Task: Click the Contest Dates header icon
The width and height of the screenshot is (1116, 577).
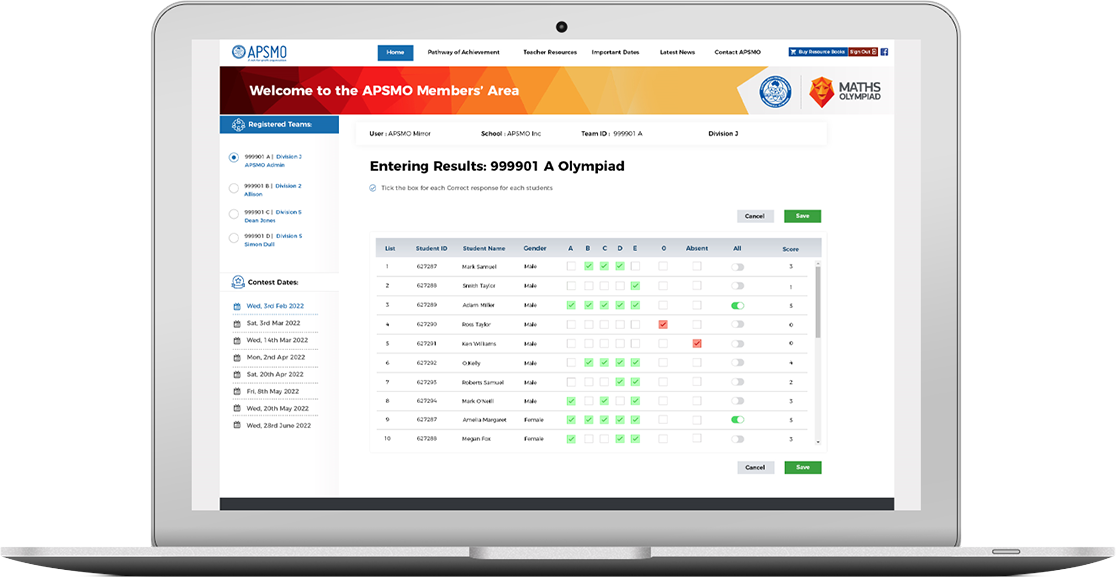Action: (x=238, y=282)
